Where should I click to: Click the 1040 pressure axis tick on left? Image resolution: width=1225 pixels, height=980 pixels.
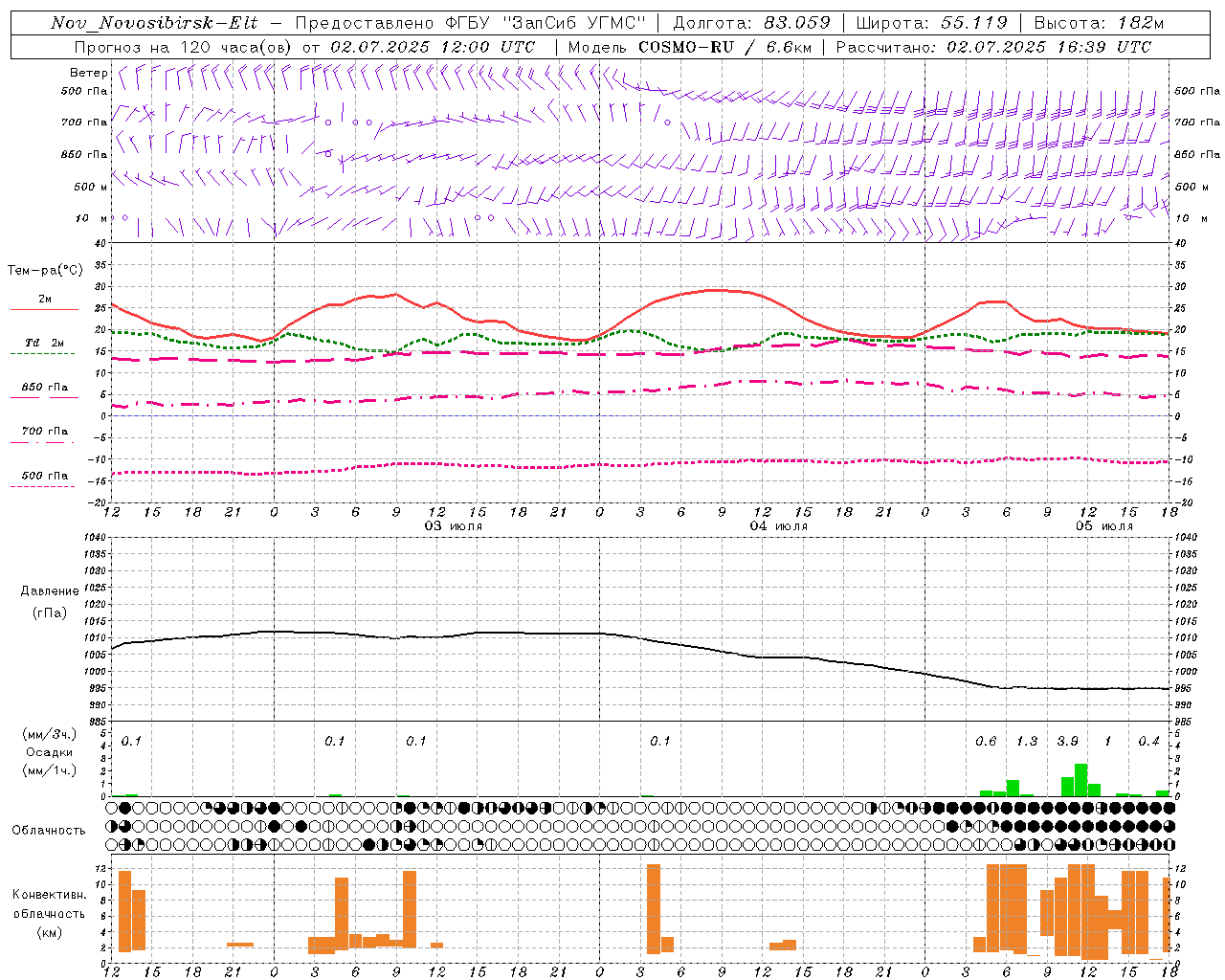pyautogui.click(x=94, y=537)
